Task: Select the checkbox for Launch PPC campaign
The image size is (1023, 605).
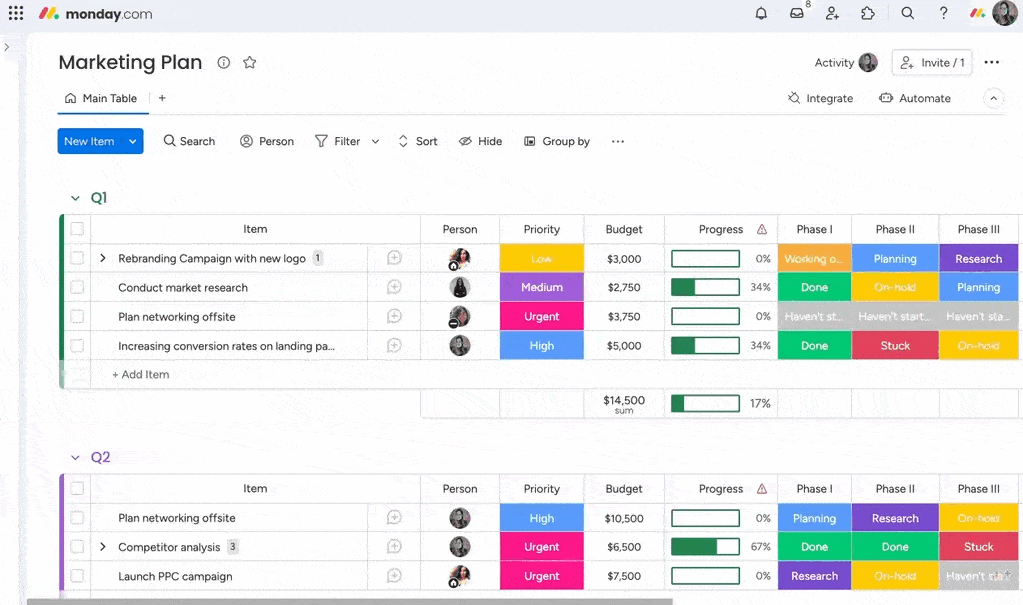Action: pyautogui.click(x=77, y=576)
